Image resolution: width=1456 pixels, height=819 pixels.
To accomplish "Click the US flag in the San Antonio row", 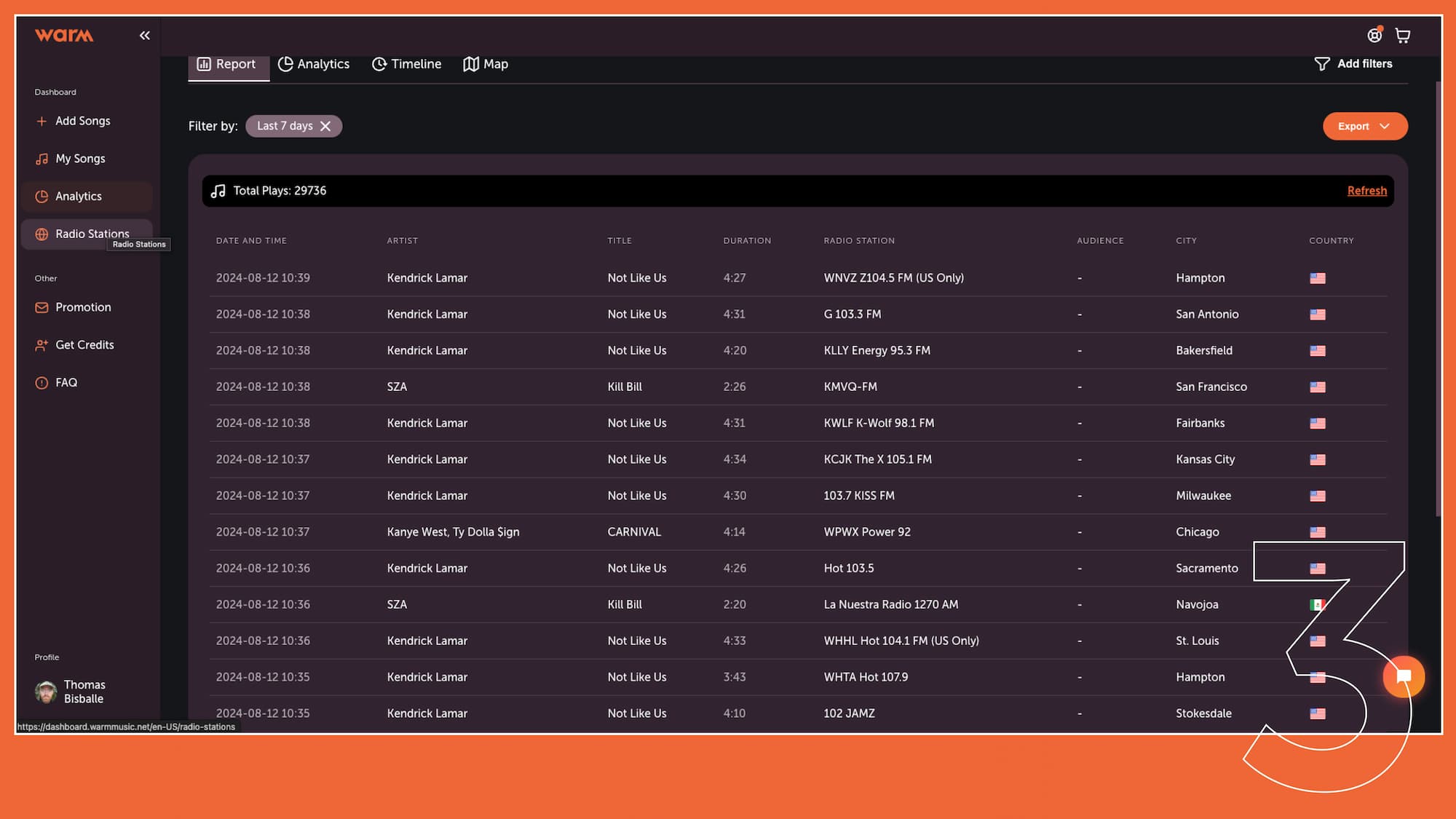I will tap(1318, 314).
